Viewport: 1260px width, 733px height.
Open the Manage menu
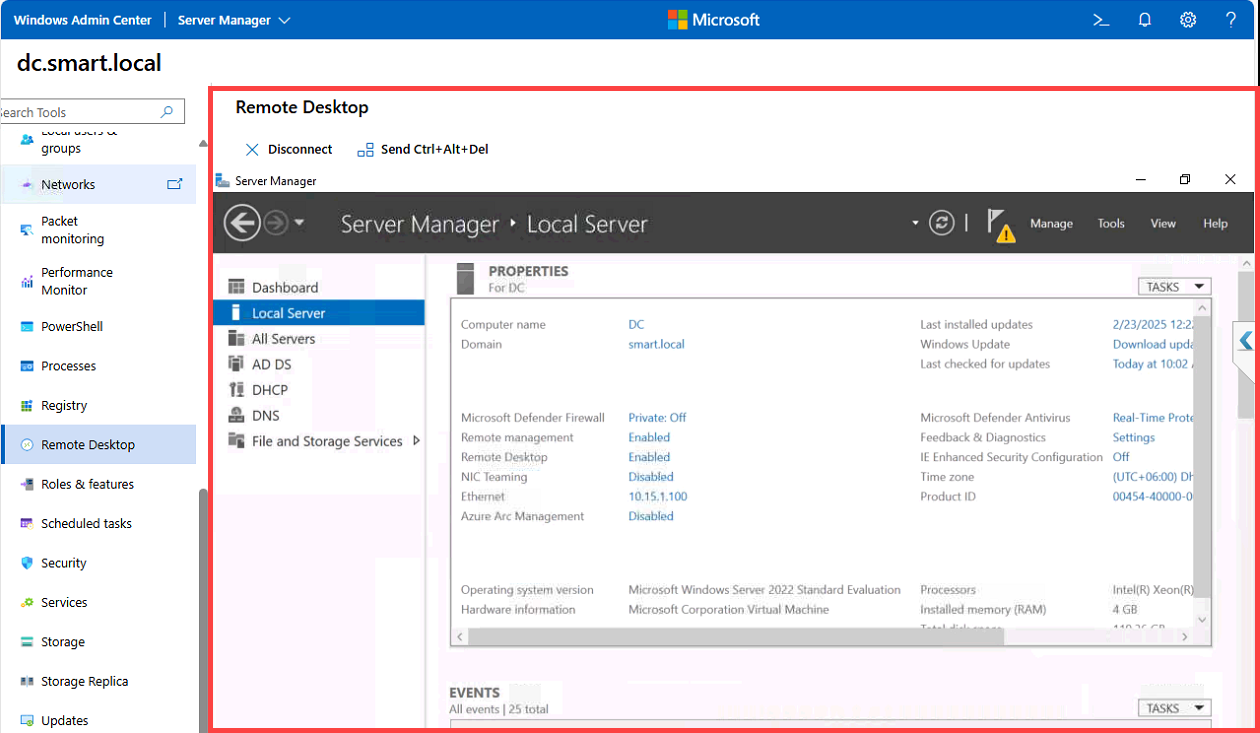(1051, 224)
